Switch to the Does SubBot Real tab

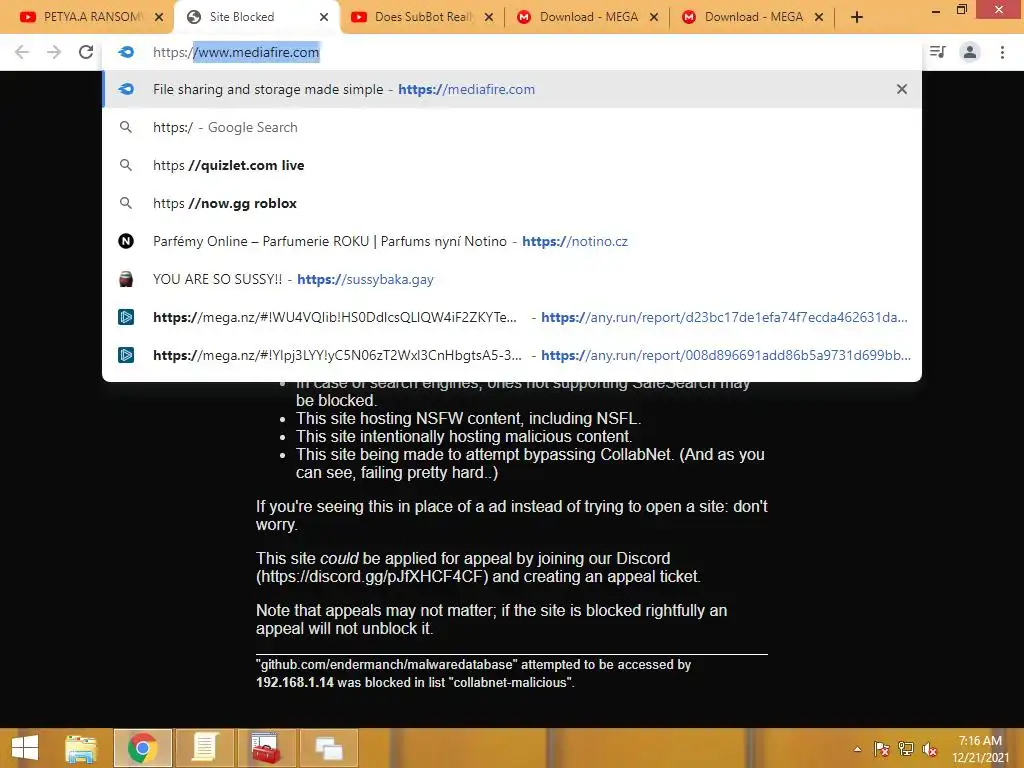[x=423, y=17]
